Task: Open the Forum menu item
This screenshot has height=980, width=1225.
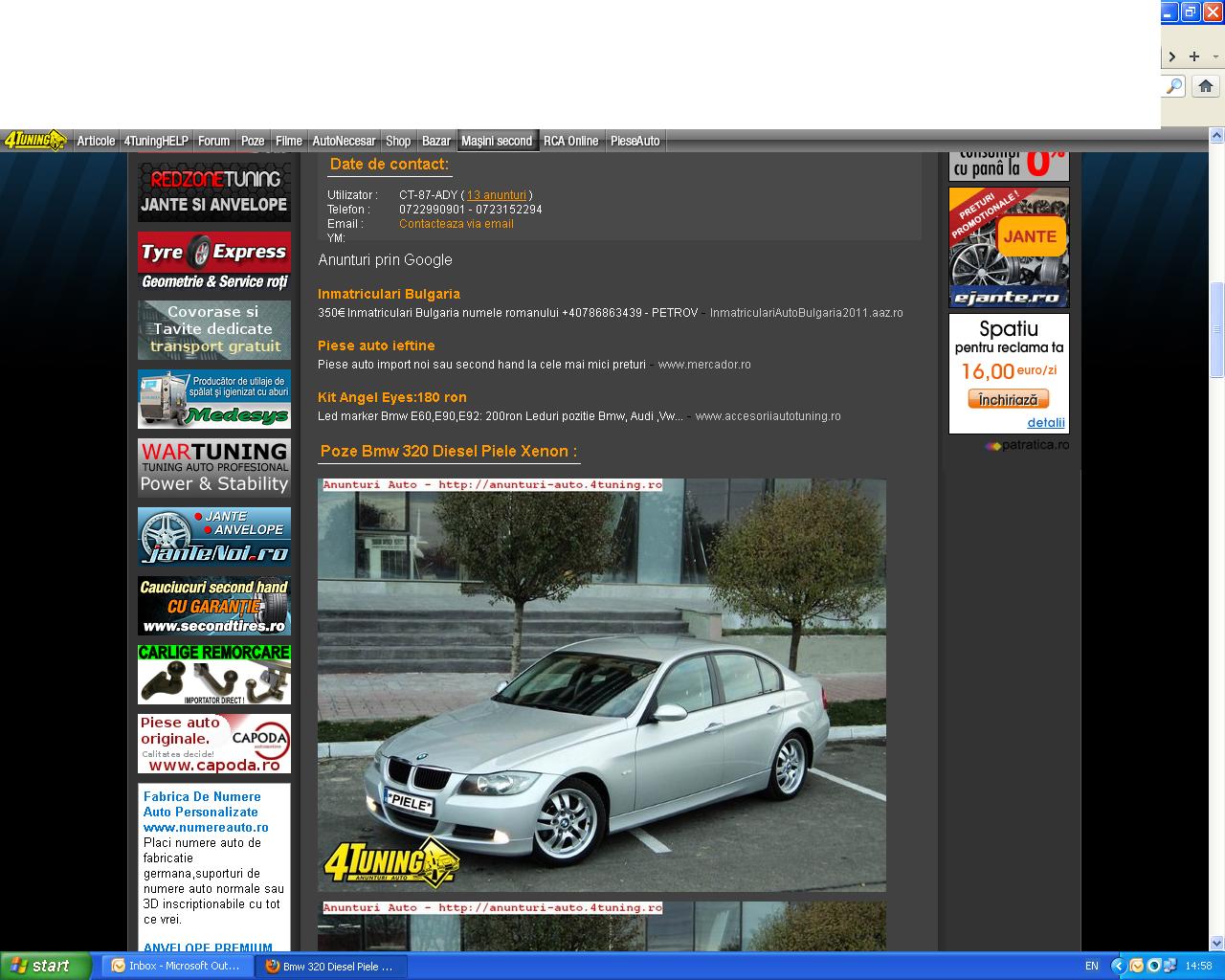Action: [x=213, y=141]
